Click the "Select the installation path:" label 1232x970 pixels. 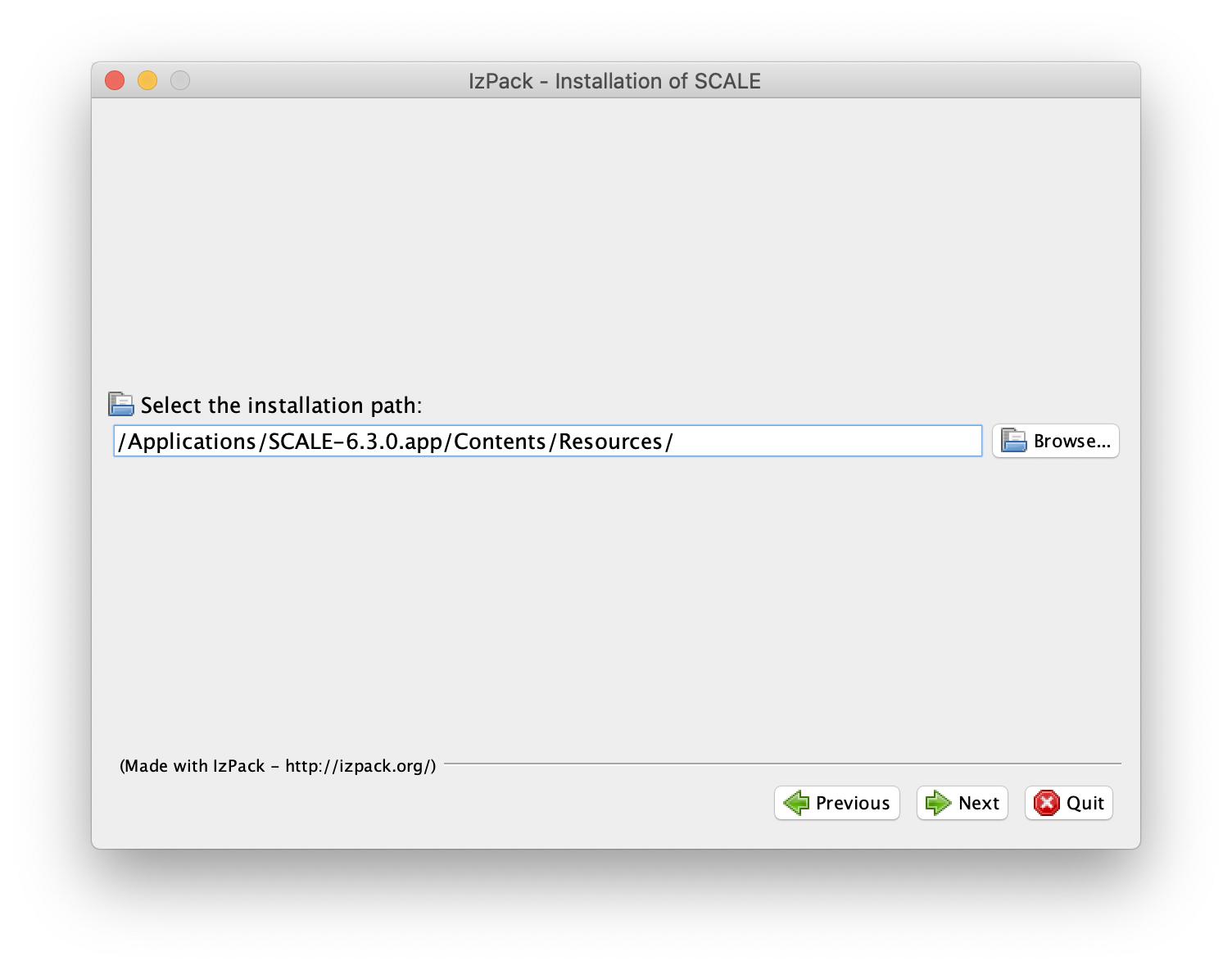coord(281,406)
